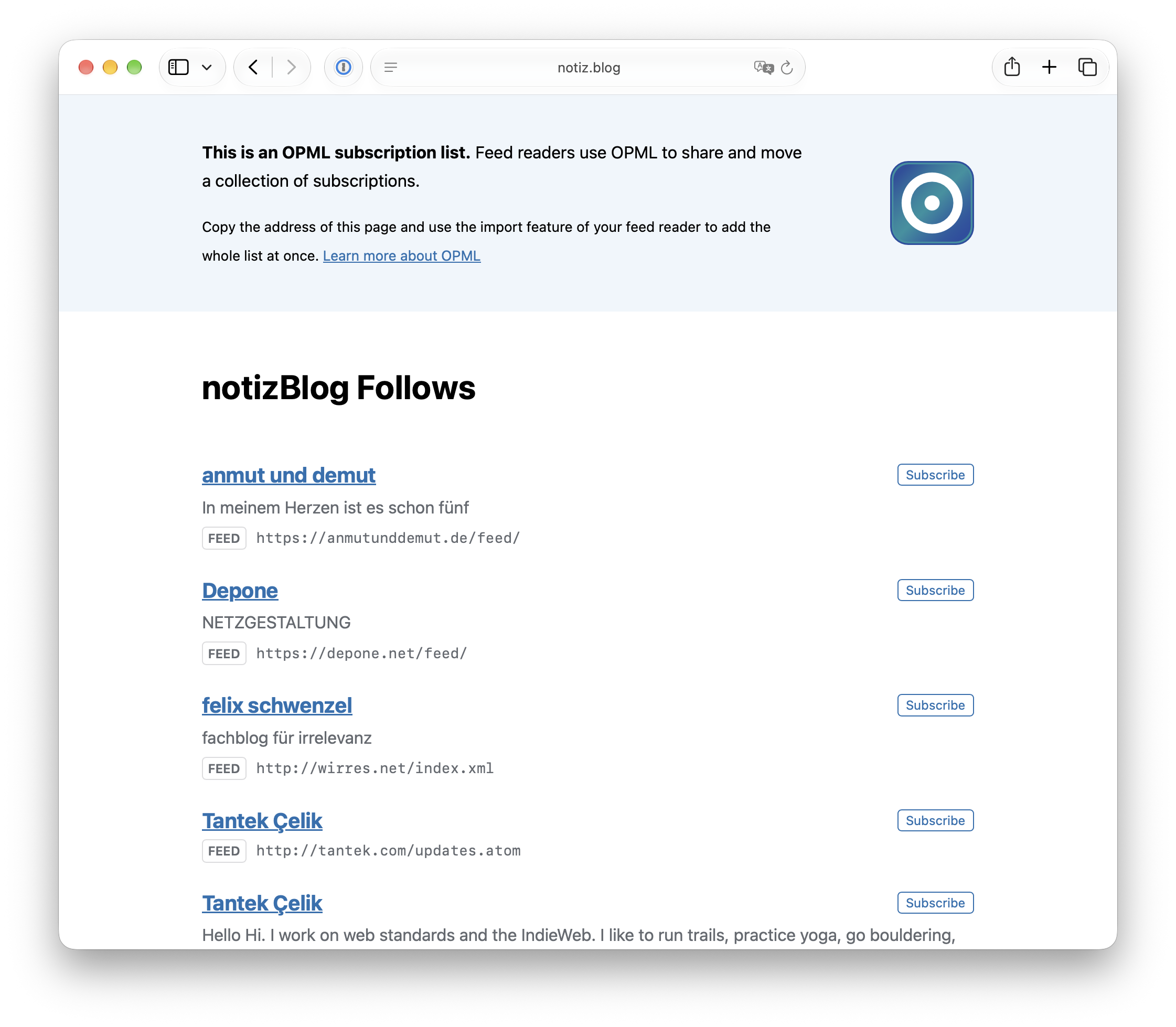Click the NETZGESTALTUNG description text
Viewport: 1176px width, 1027px height.
pyautogui.click(x=276, y=623)
